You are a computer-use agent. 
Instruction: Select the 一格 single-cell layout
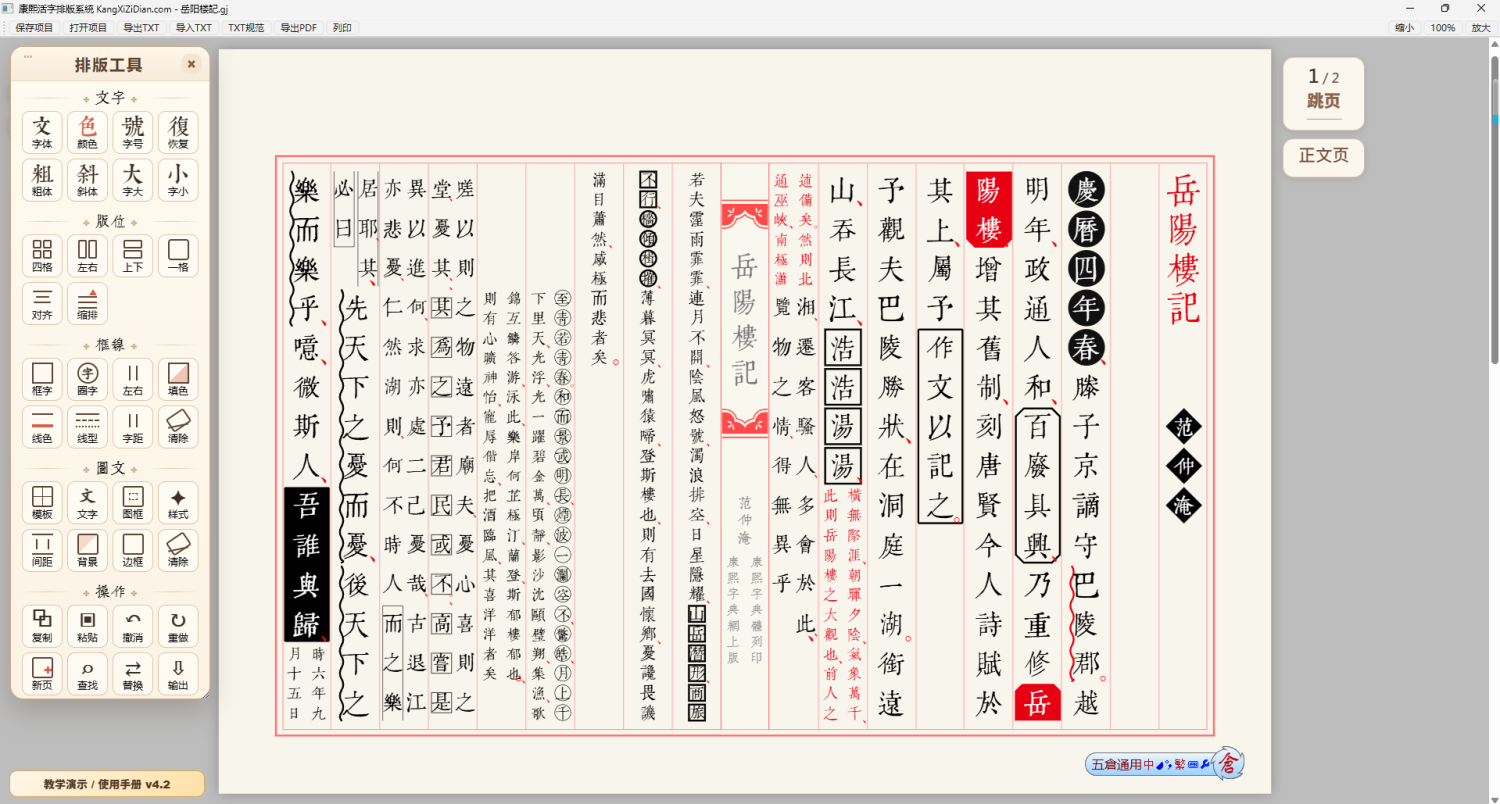(x=178, y=256)
